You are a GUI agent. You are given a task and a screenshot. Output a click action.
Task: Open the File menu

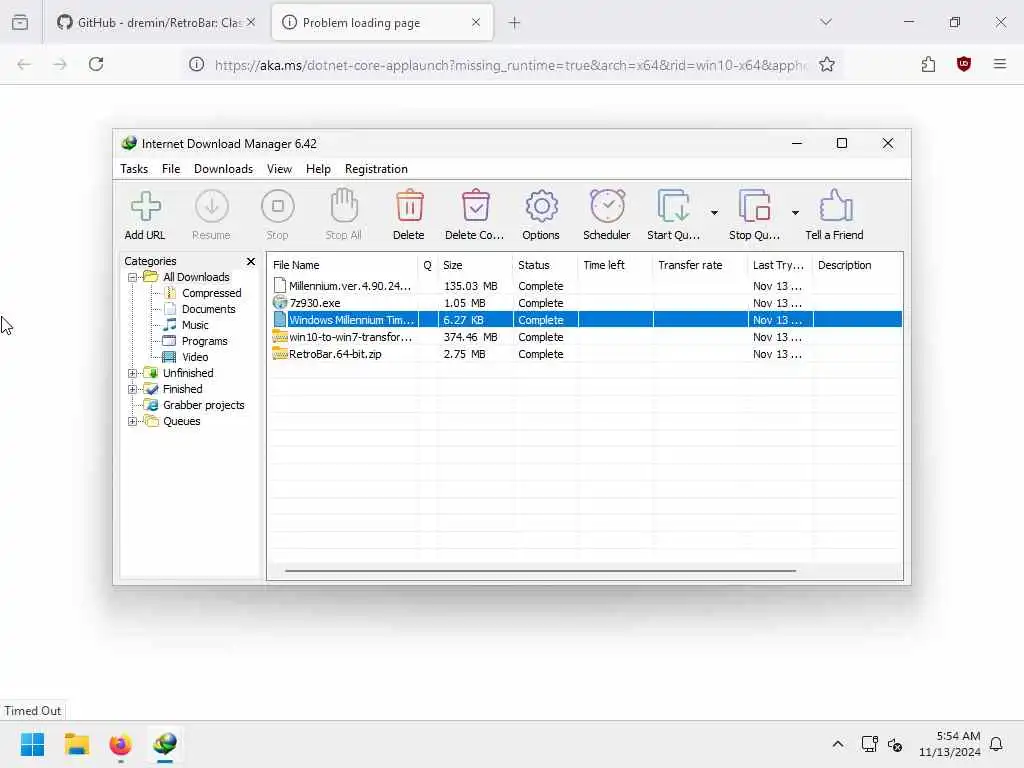tap(171, 168)
